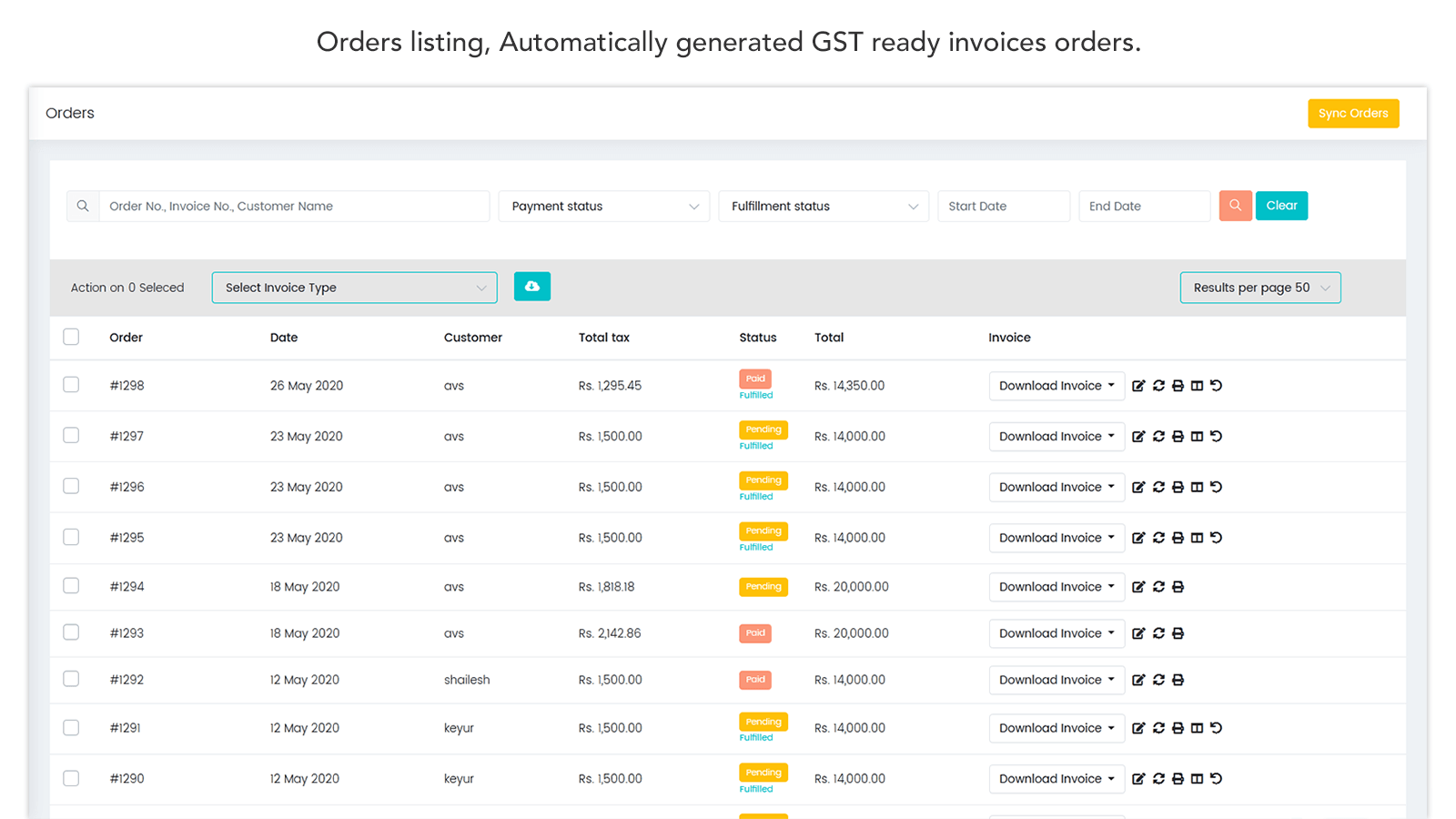Open the Fulfillment status dropdown

coord(823,206)
